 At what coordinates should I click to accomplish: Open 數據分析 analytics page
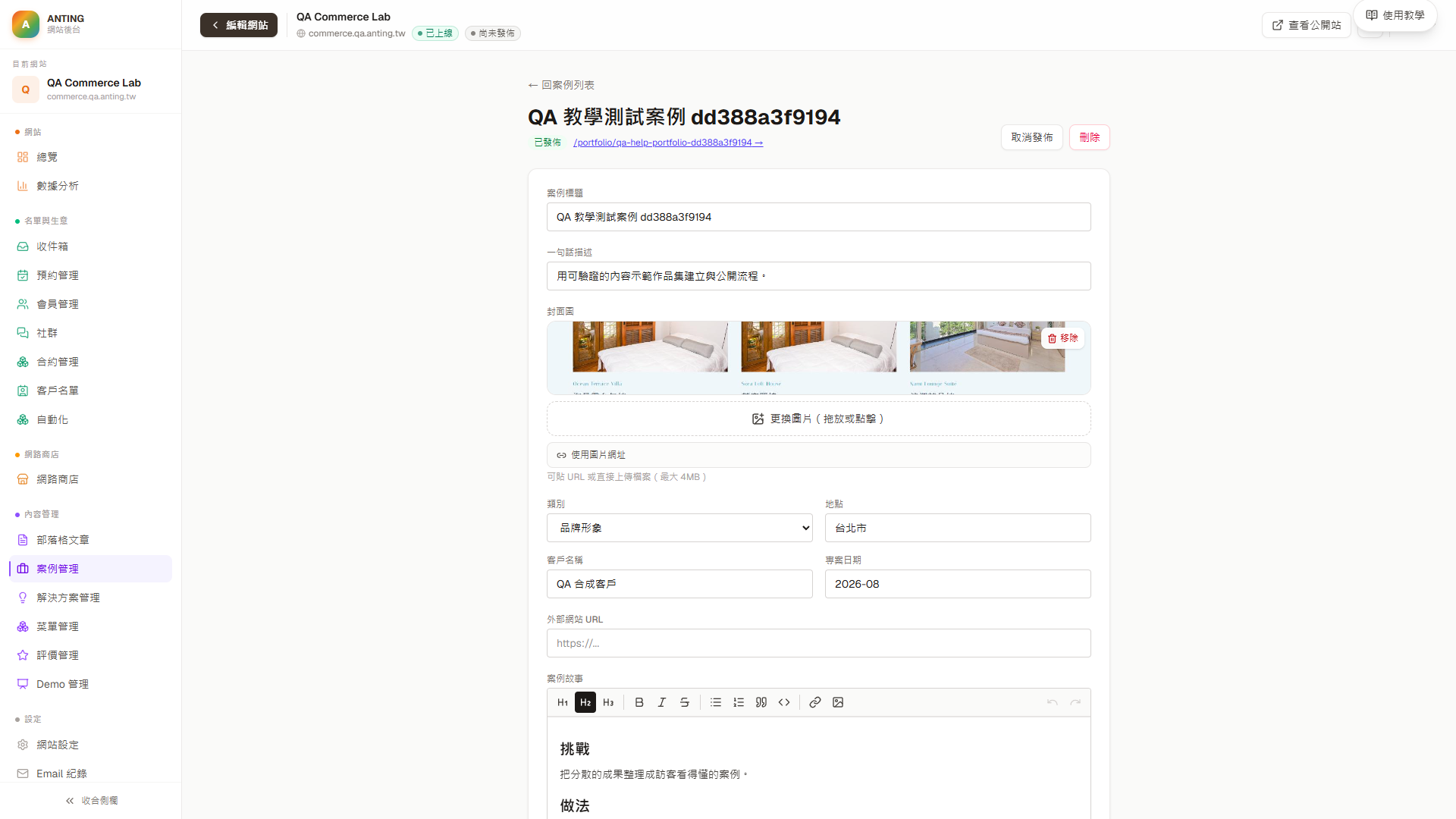point(90,186)
